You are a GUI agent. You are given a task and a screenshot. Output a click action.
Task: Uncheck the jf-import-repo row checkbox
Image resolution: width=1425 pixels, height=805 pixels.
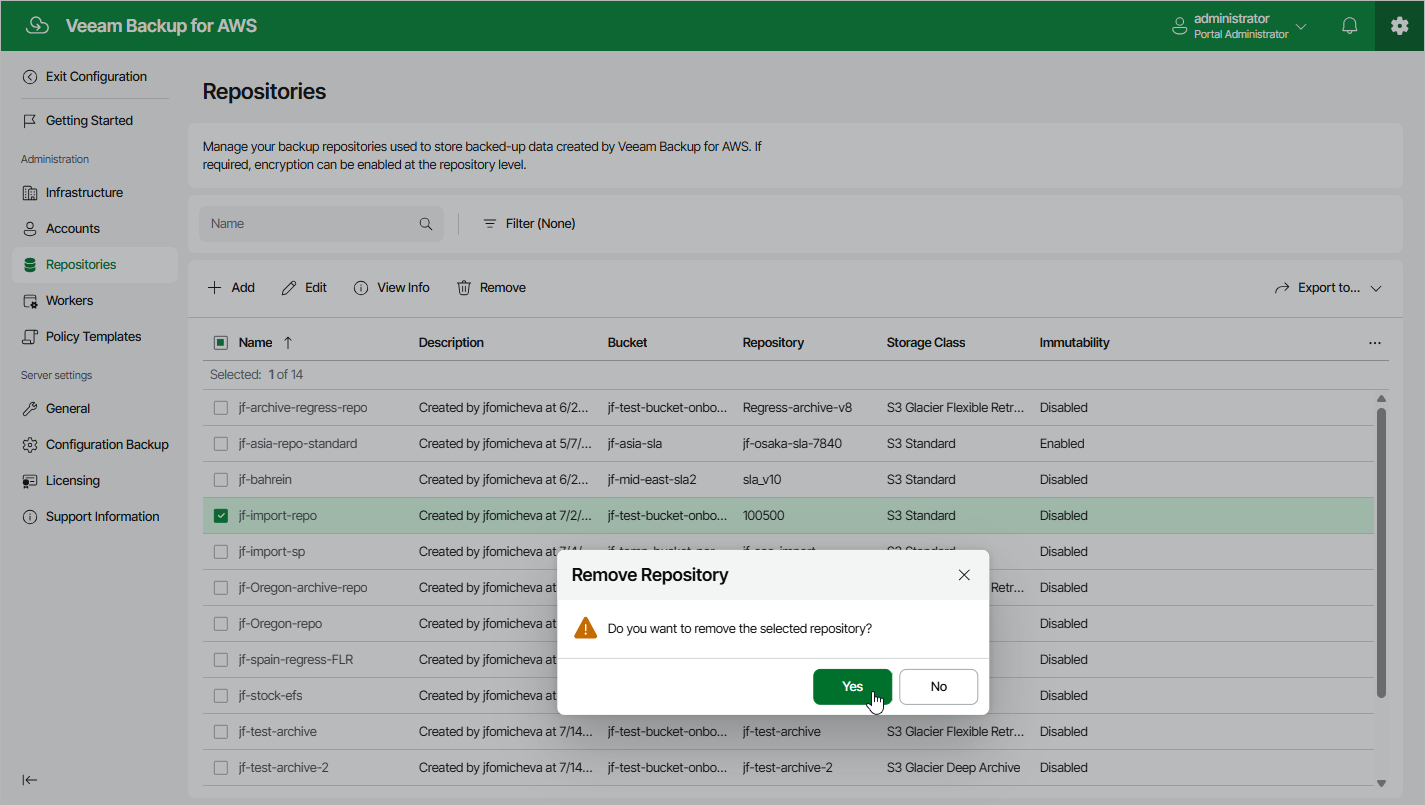pos(221,516)
